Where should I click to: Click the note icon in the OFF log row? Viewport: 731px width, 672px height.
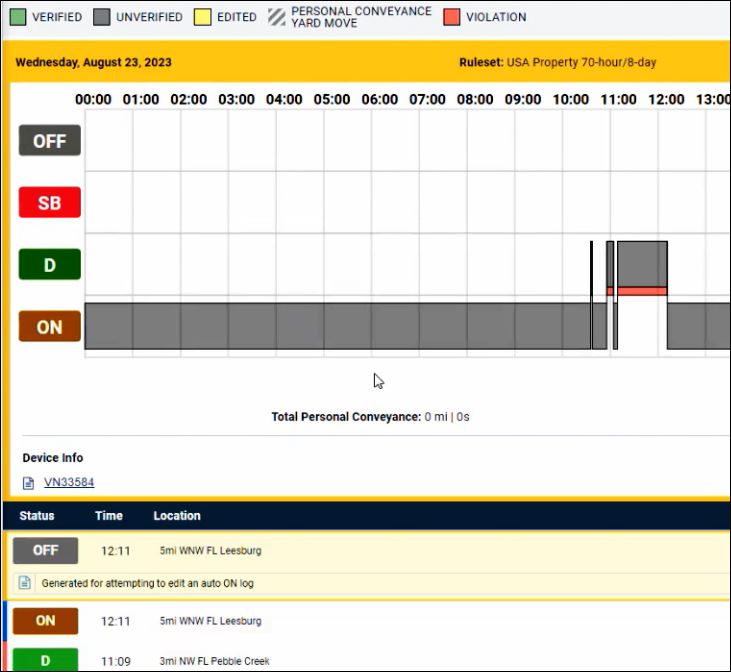click(26, 582)
